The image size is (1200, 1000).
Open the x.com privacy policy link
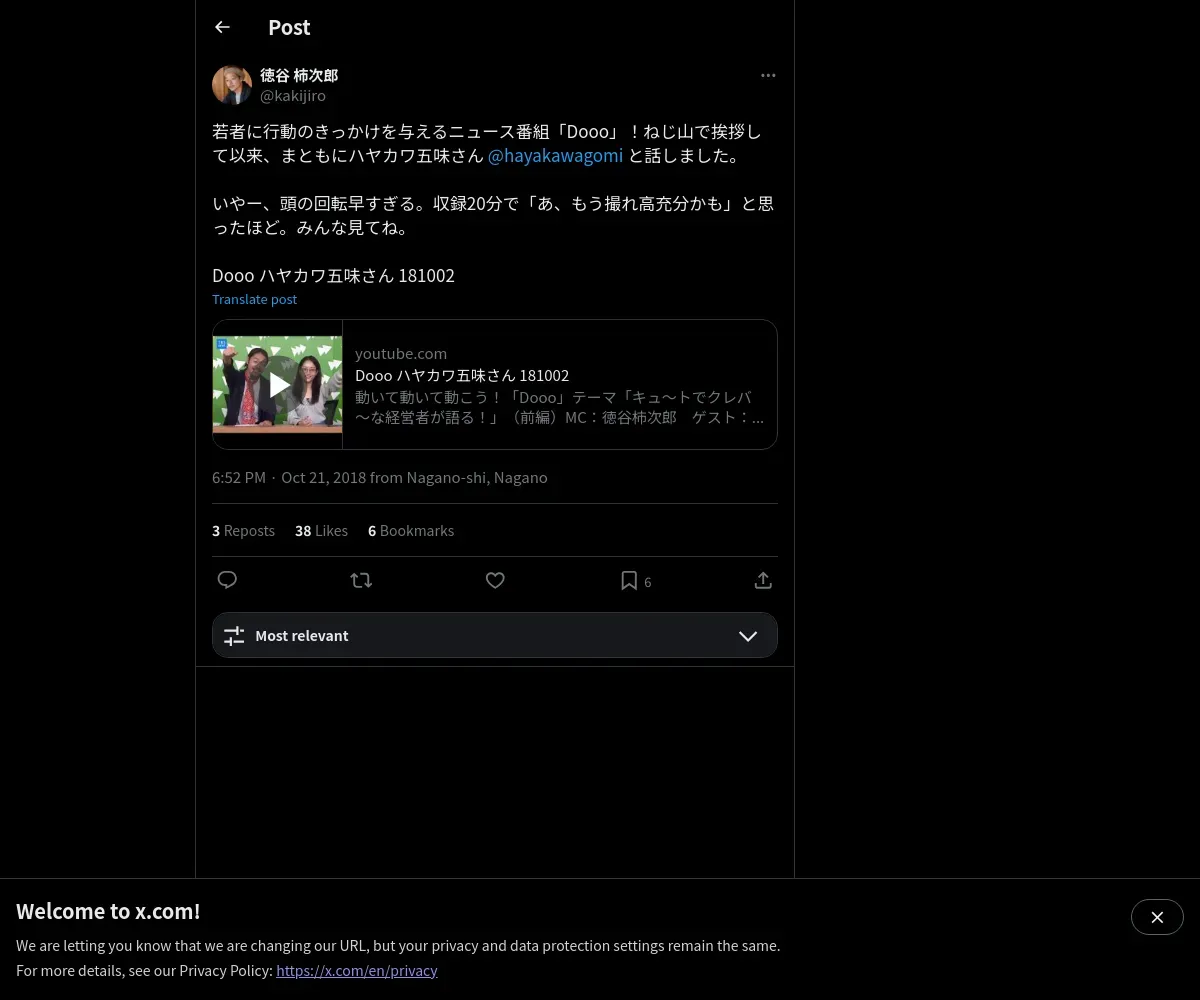tap(357, 970)
